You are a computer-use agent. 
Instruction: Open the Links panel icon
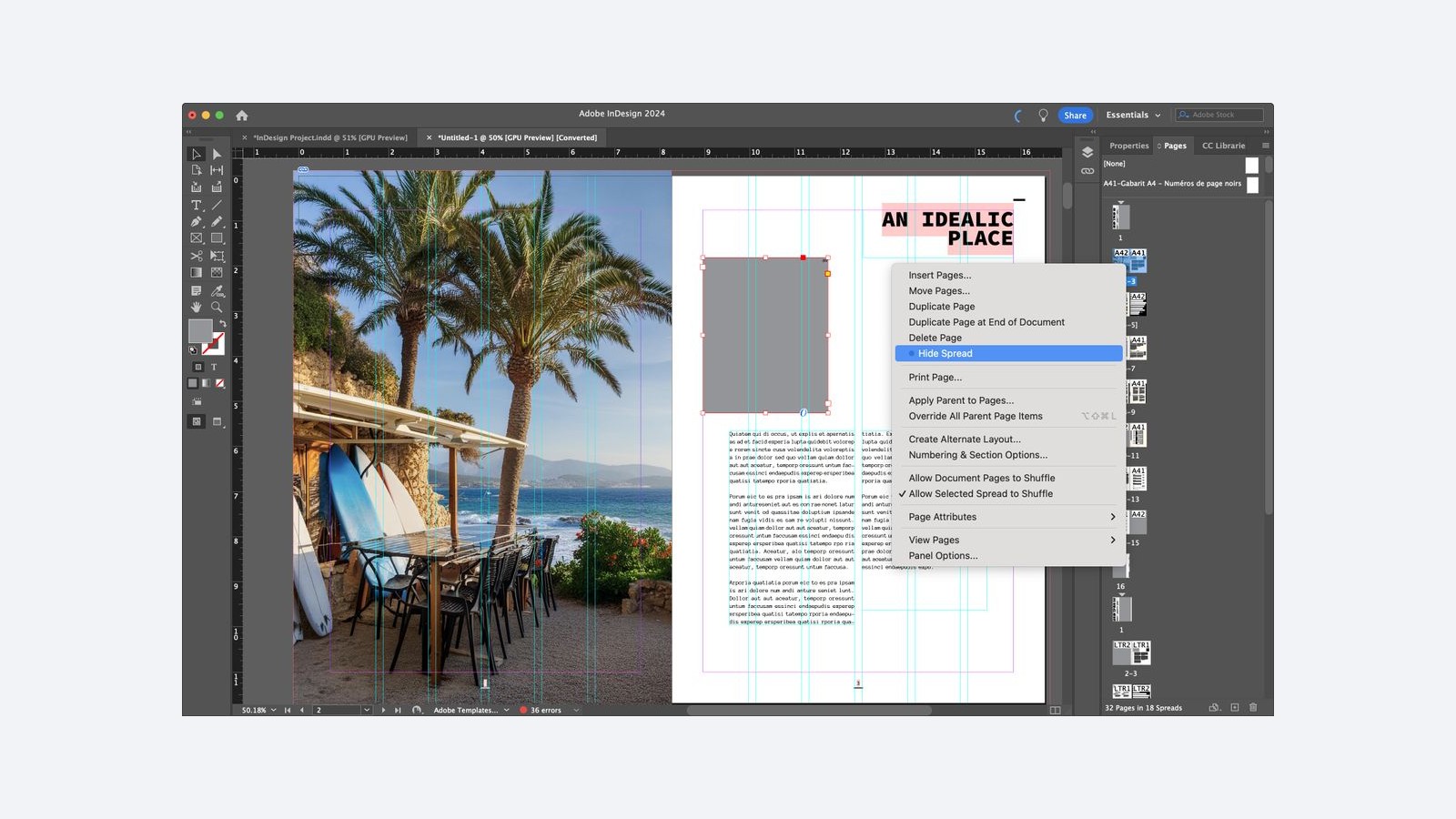tap(1087, 171)
